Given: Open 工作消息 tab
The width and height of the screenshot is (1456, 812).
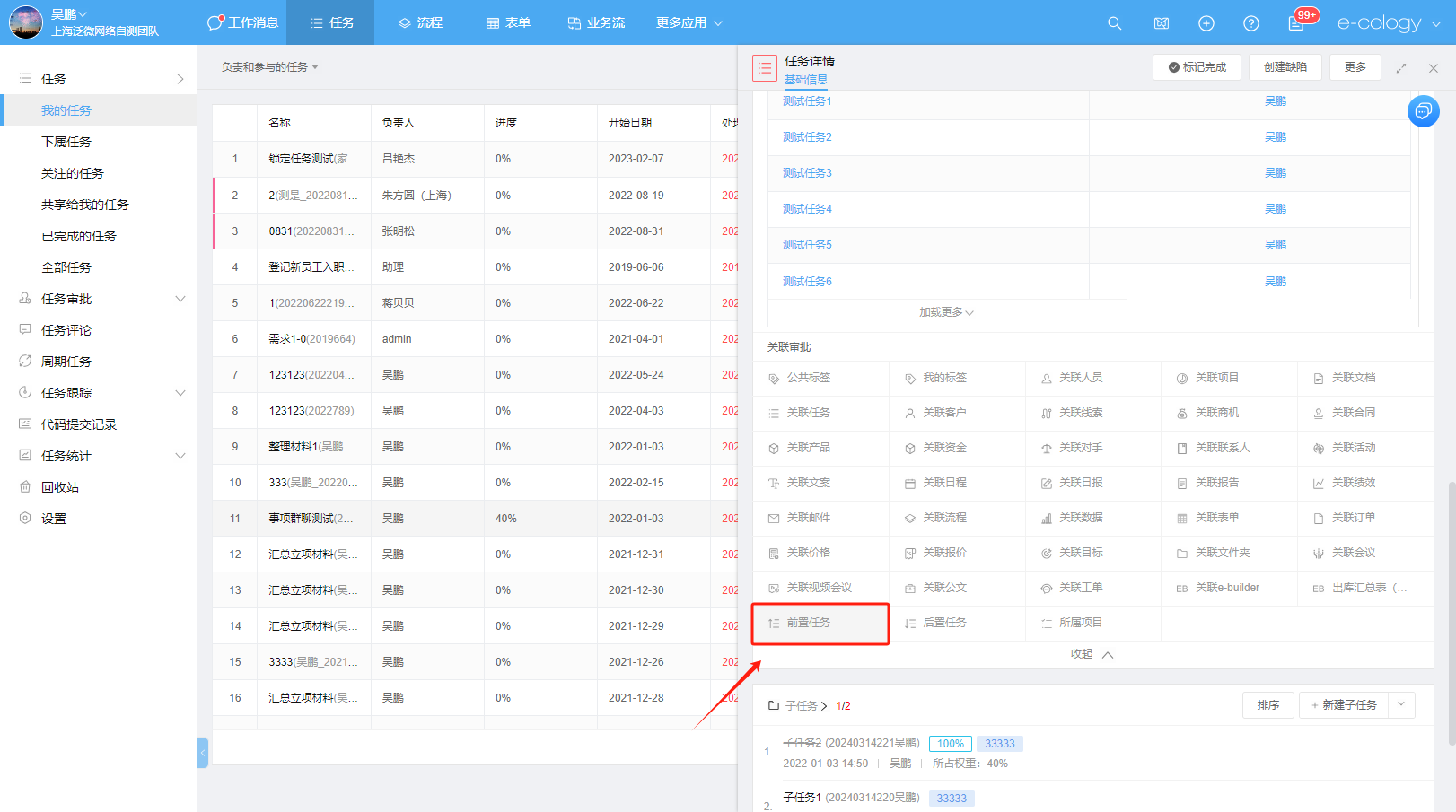Looking at the screenshot, I should coord(242,22).
